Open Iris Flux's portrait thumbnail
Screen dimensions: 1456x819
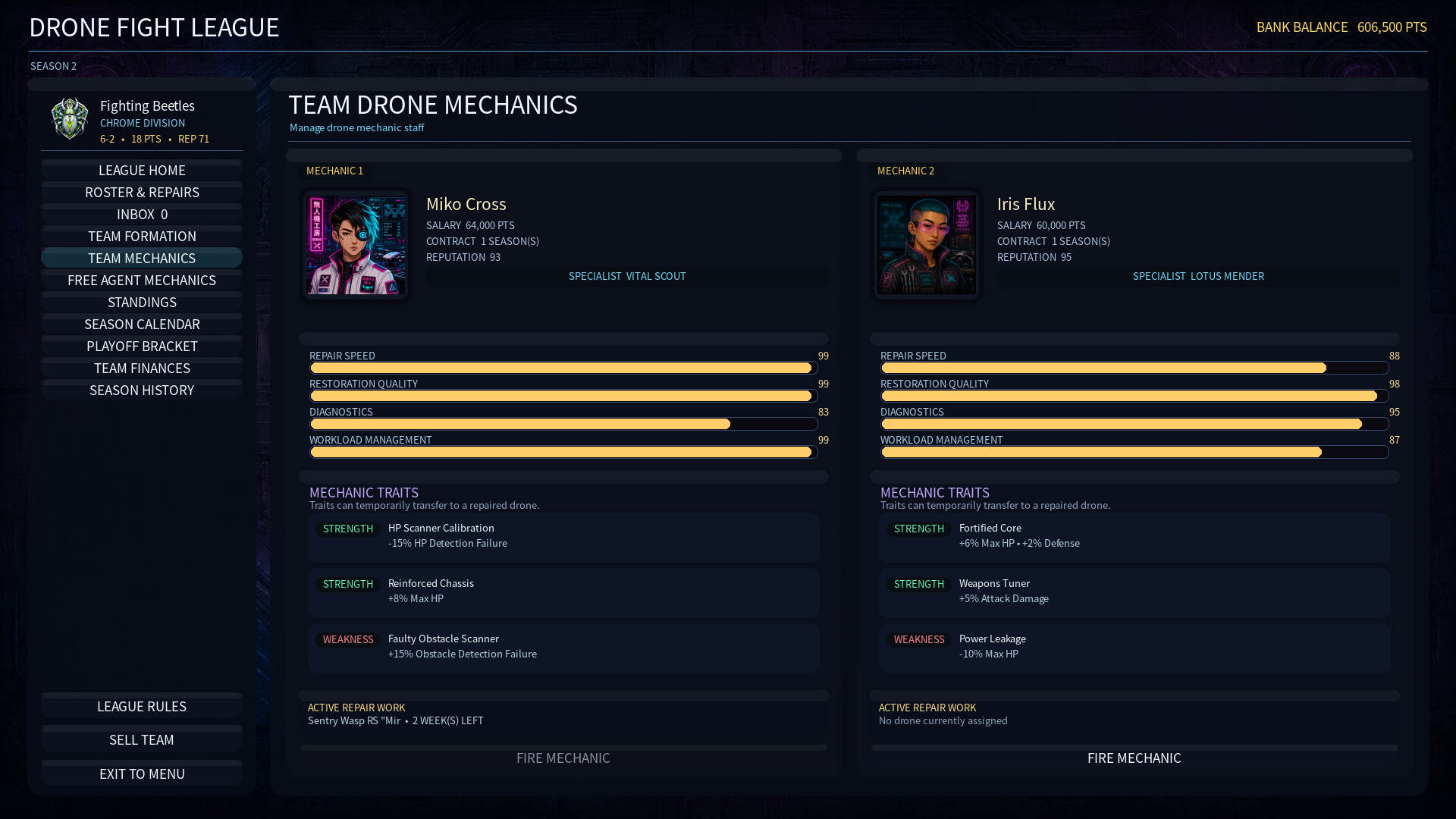(927, 245)
